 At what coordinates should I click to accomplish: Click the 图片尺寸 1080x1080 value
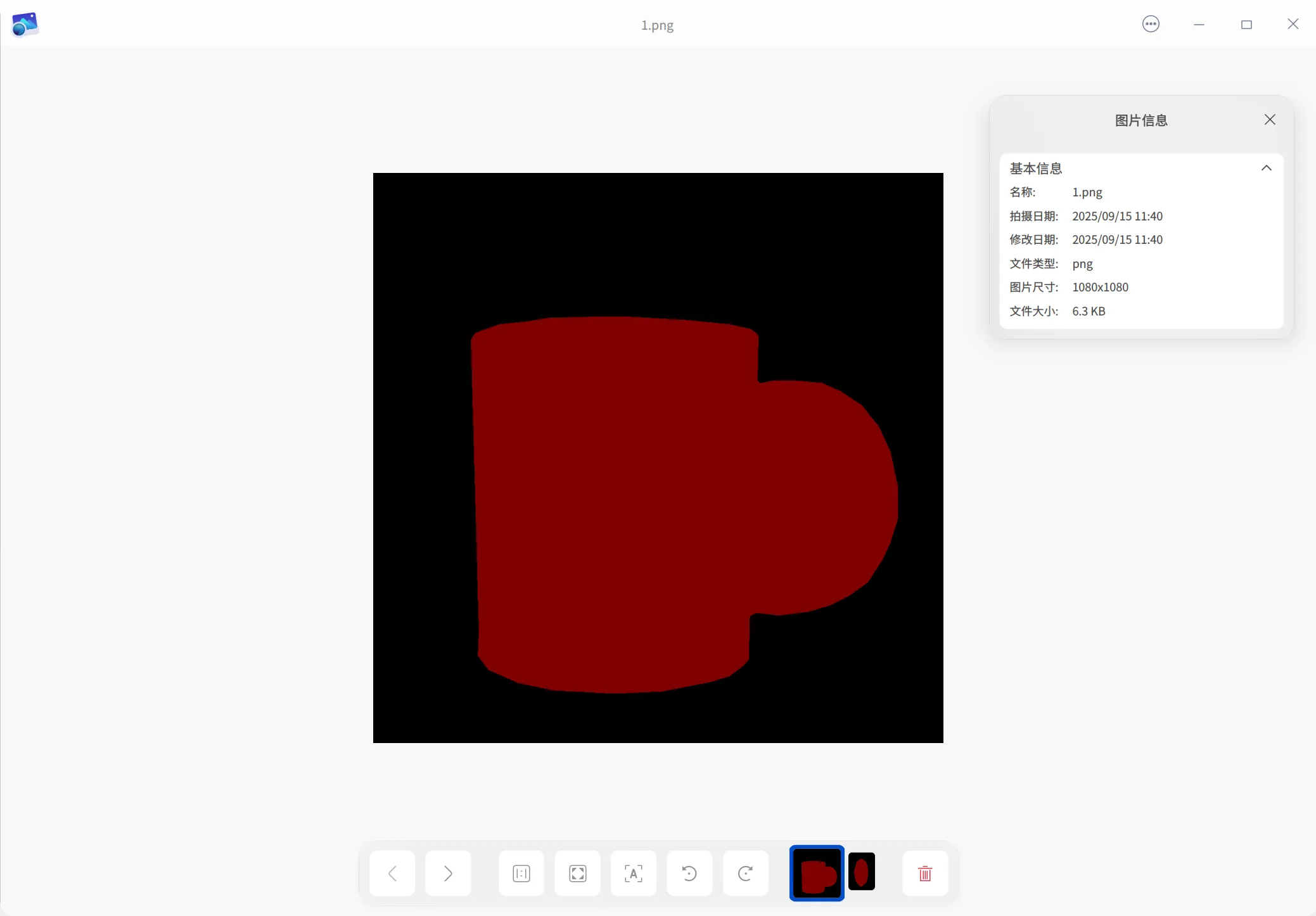tap(1100, 287)
